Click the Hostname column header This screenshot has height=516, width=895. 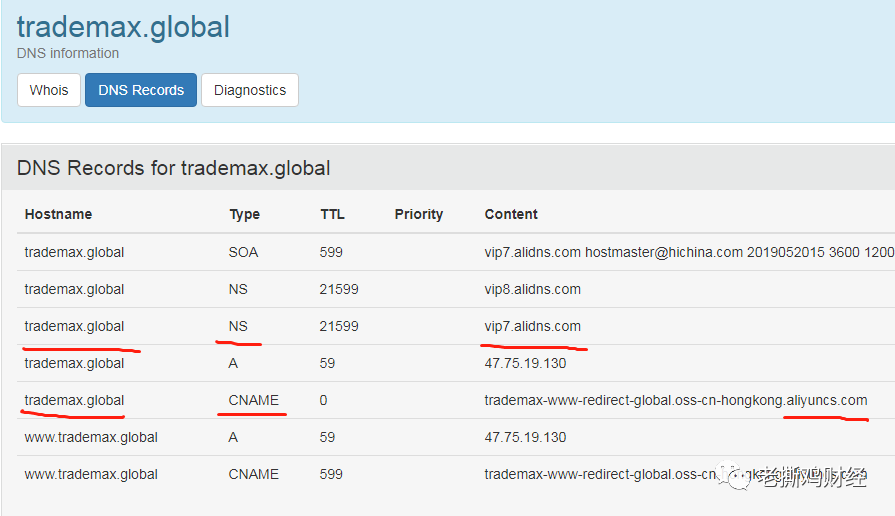58,214
